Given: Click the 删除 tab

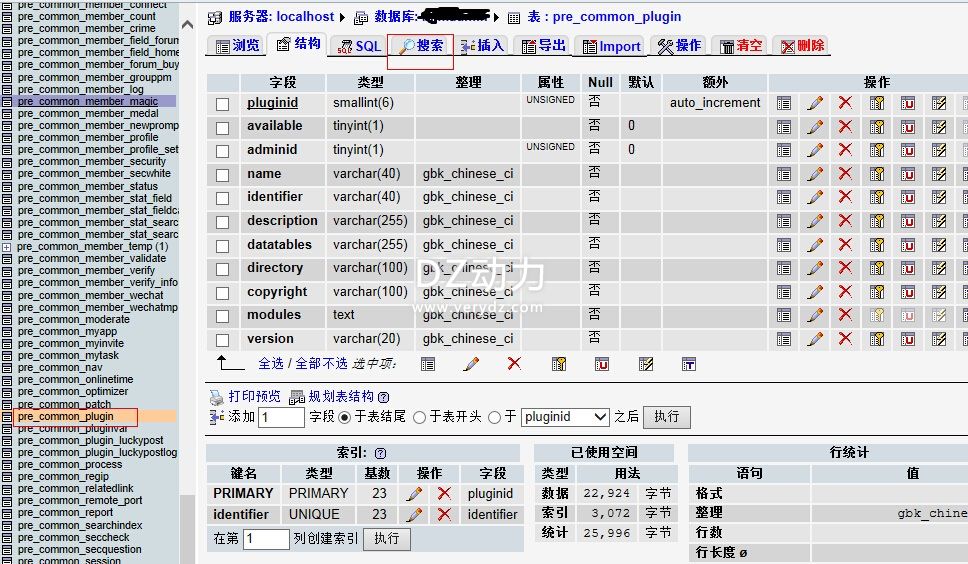Looking at the screenshot, I should [803, 46].
